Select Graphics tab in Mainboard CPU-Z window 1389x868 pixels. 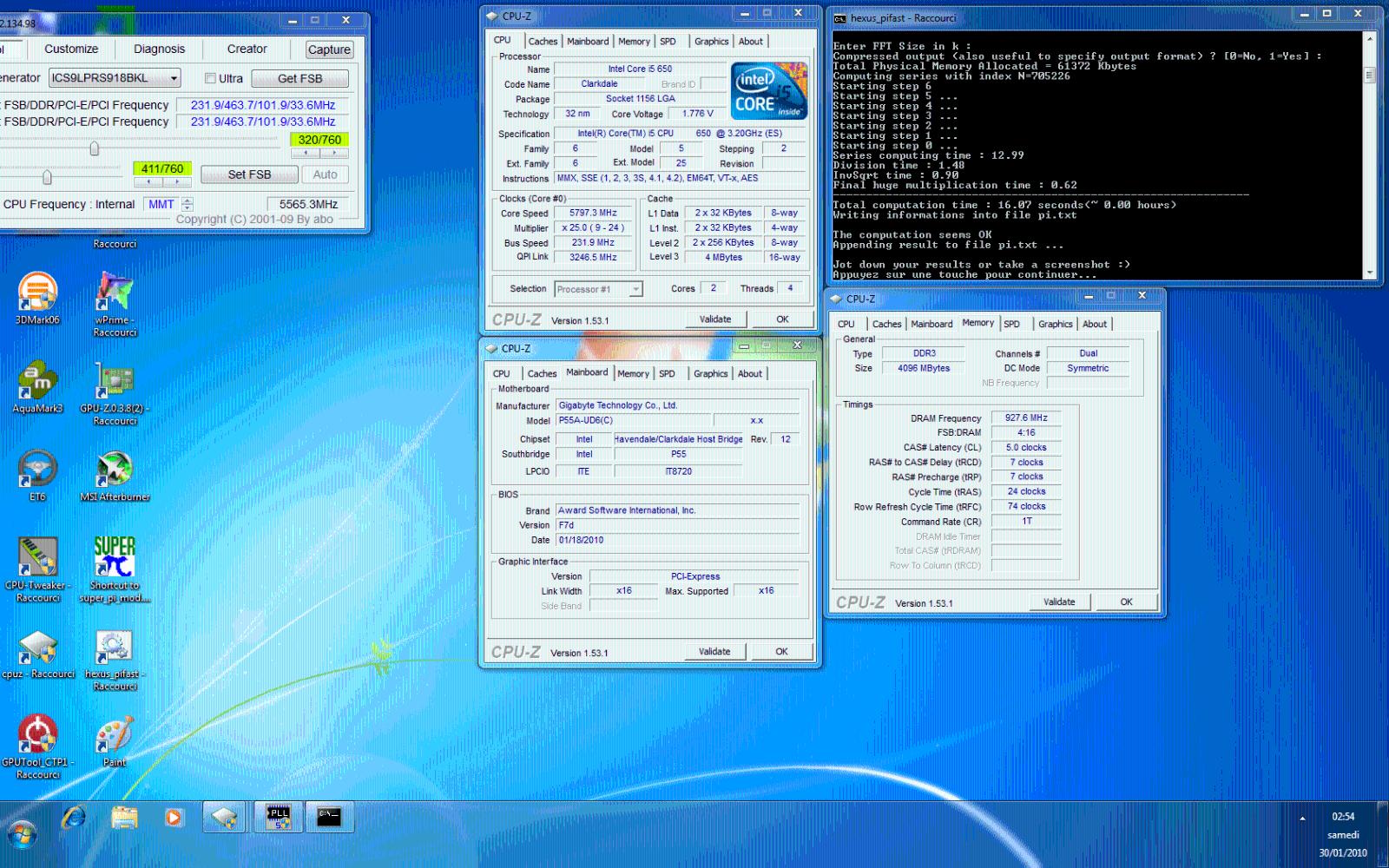pyautogui.click(x=710, y=374)
